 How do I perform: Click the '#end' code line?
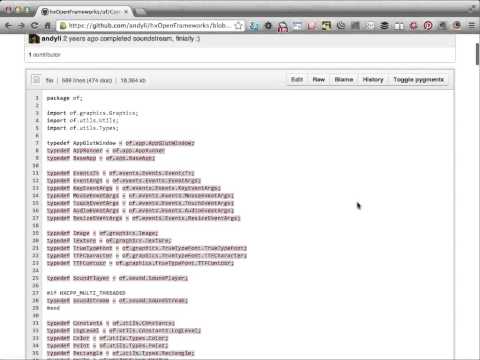[53, 308]
